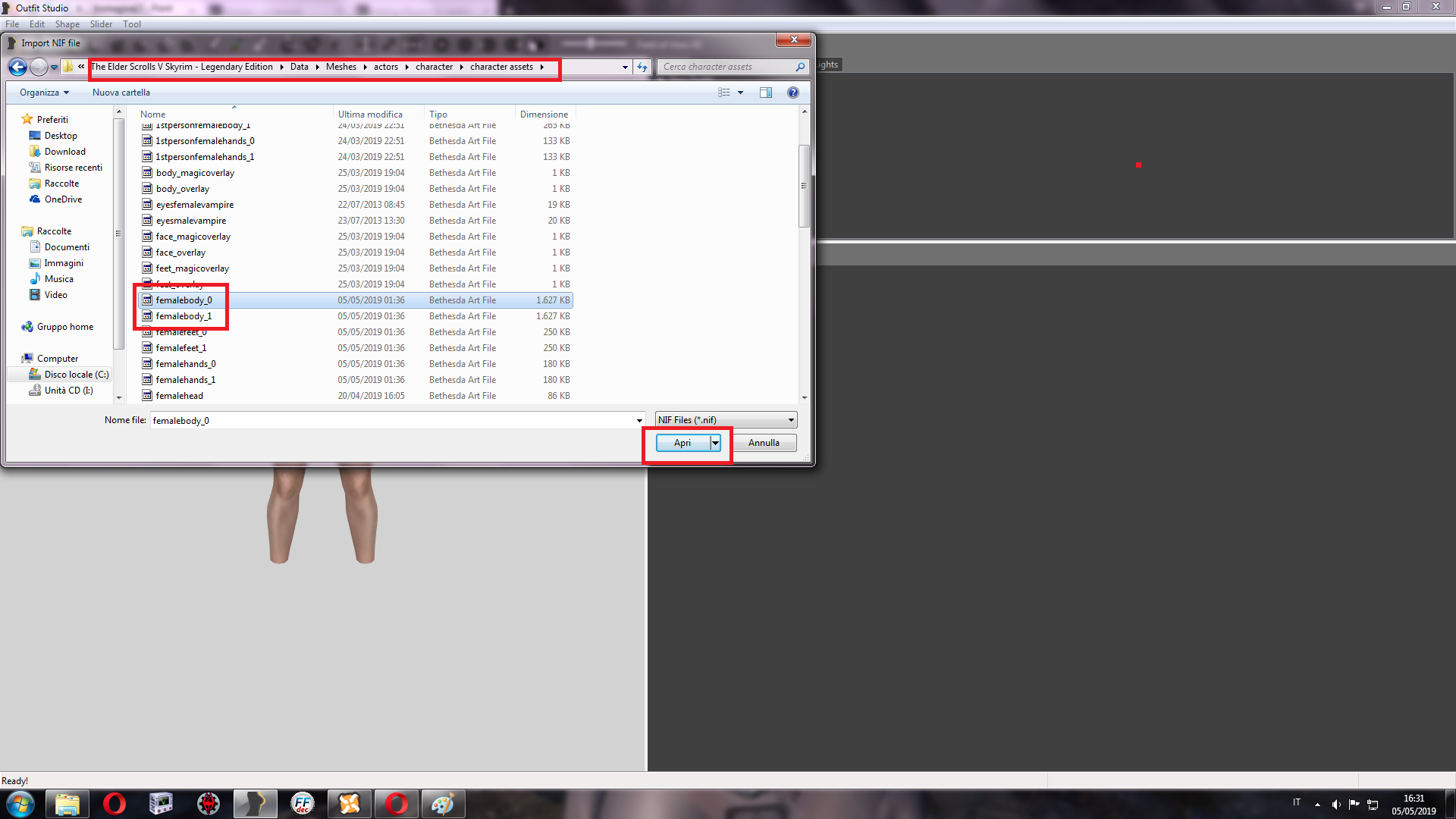Select file femalefeet_1
This screenshot has height=819, width=1456.
click(x=356, y=348)
